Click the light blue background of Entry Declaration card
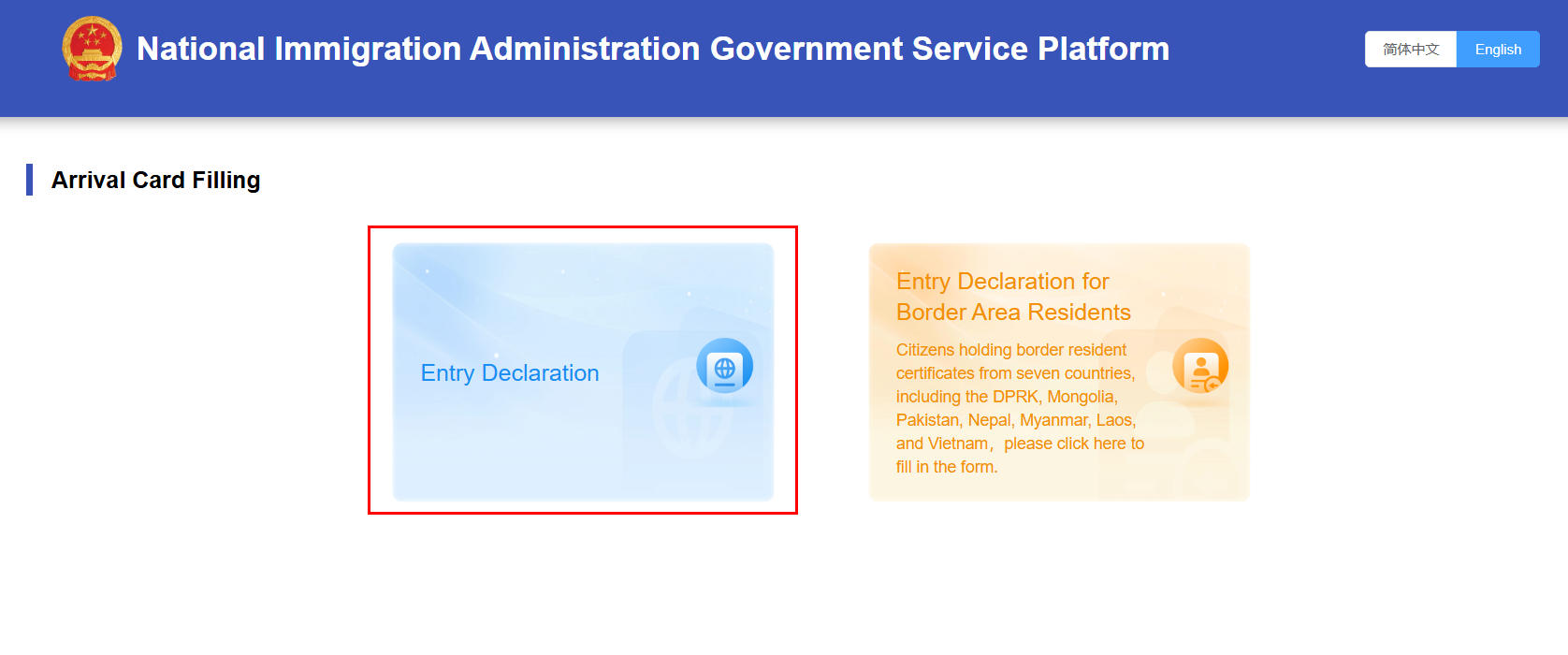Image resolution: width=1568 pixels, height=655 pixels. click(x=524, y=449)
